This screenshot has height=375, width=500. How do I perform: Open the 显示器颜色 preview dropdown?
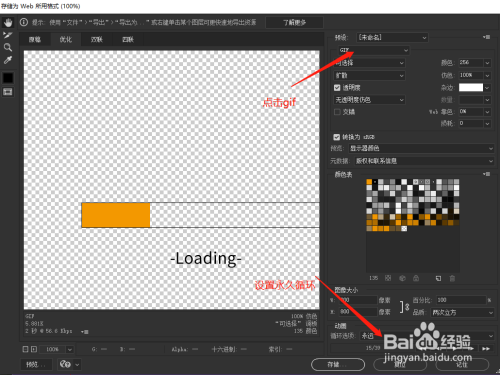coord(421,148)
